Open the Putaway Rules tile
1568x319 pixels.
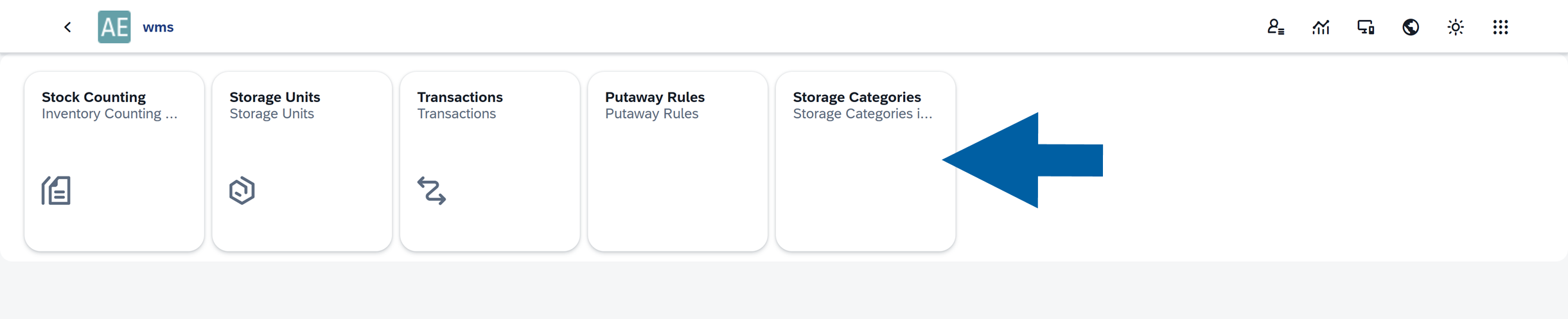(677, 160)
